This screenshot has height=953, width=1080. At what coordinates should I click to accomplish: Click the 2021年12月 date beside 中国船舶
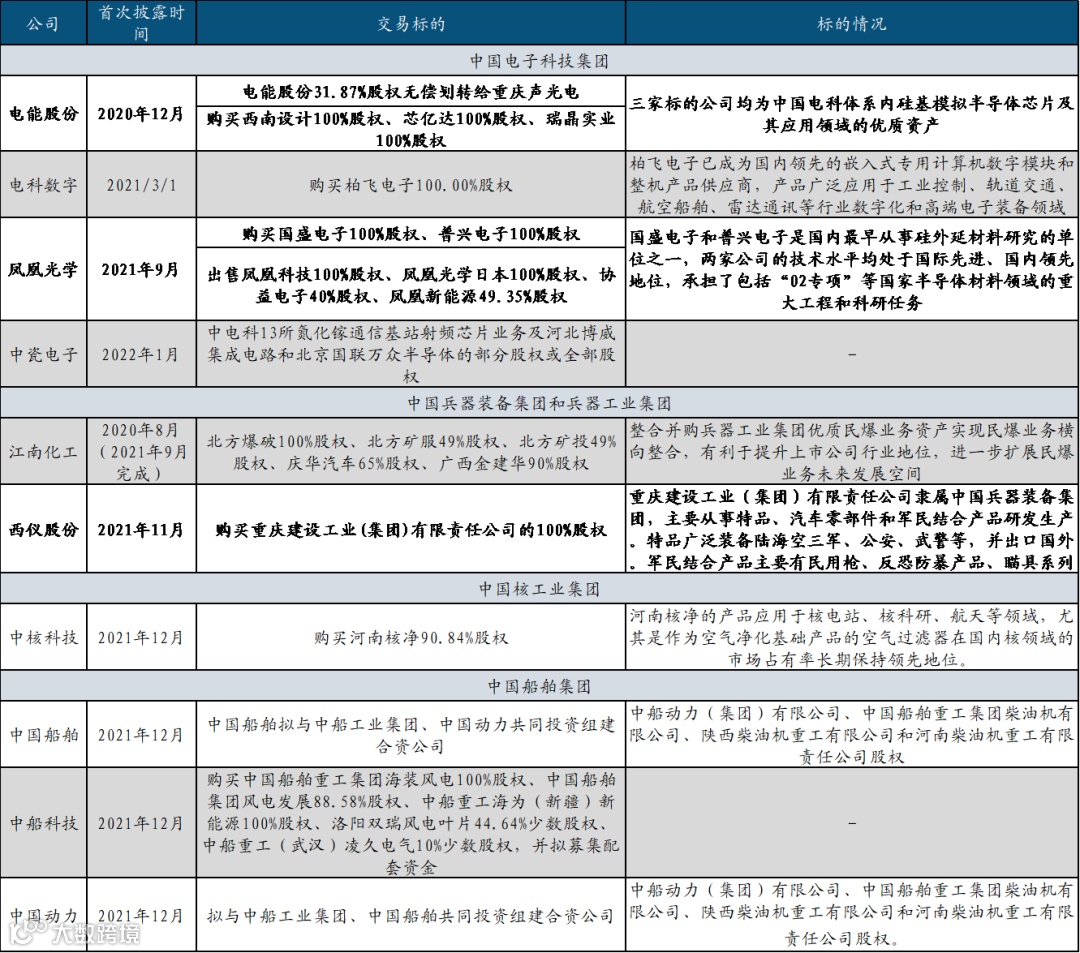(x=141, y=734)
